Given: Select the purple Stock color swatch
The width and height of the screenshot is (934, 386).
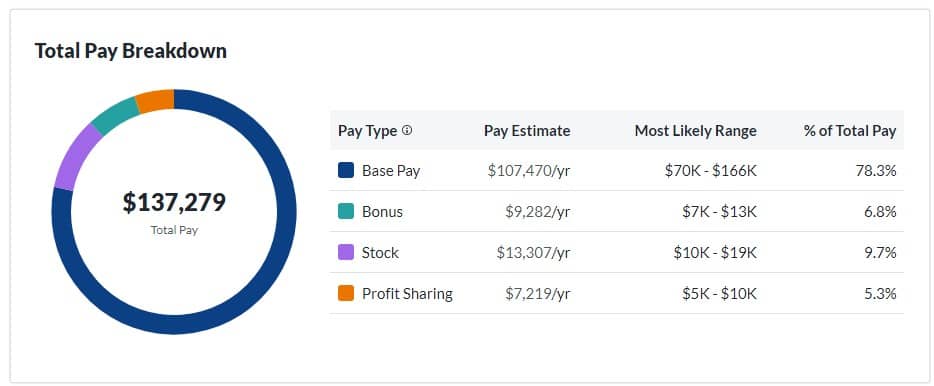Looking at the screenshot, I should [x=346, y=253].
